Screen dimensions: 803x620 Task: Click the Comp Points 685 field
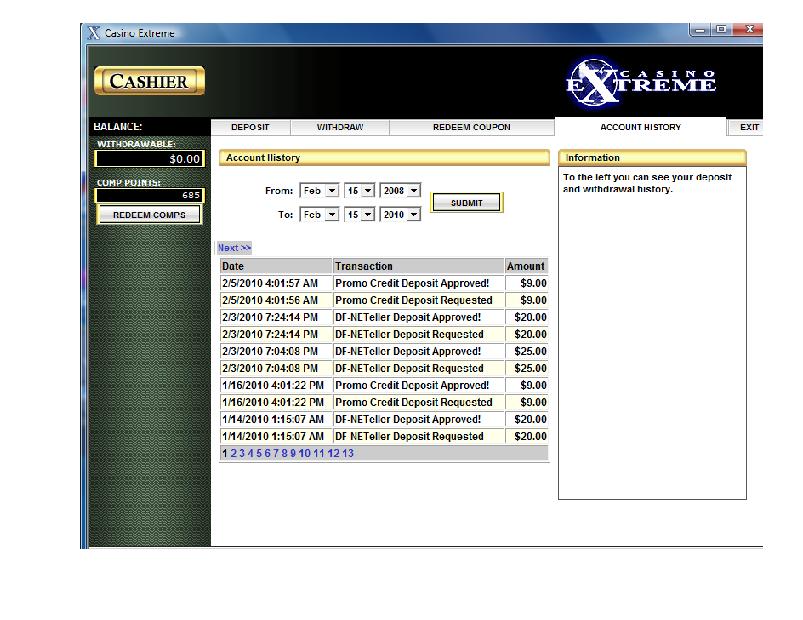coord(150,195)
